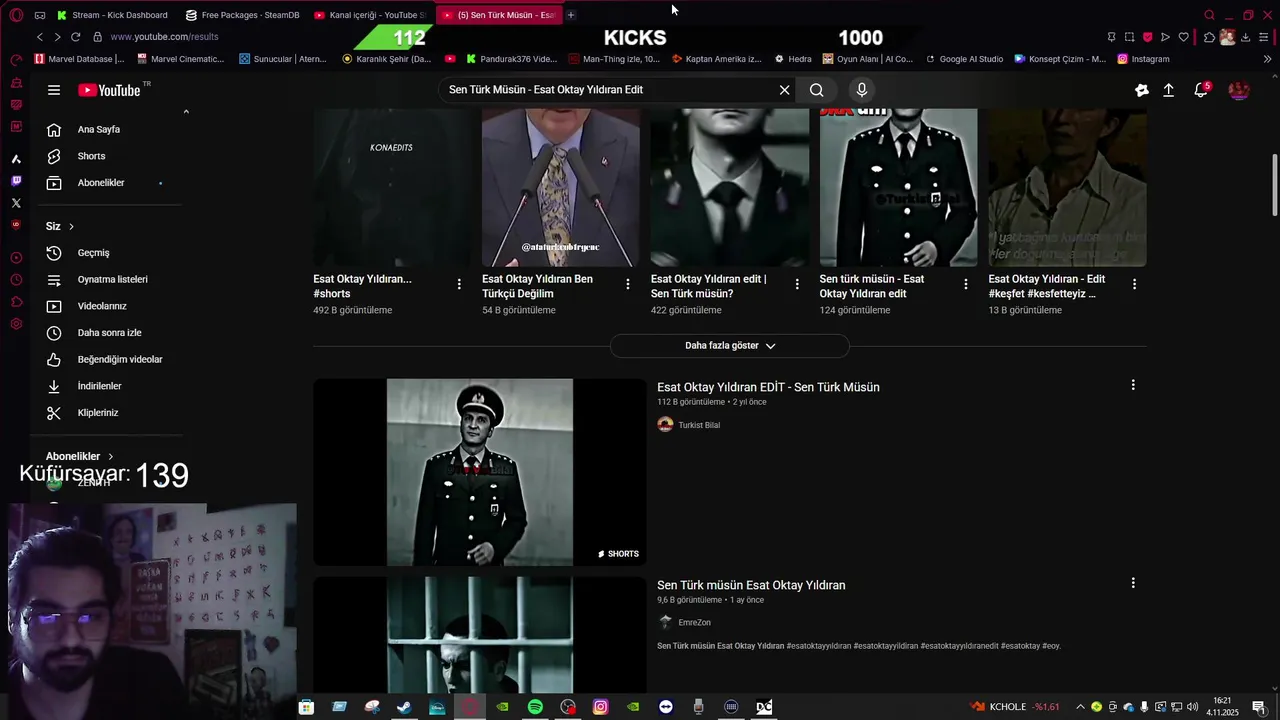Open Google AI Studio bookmark

964,59
